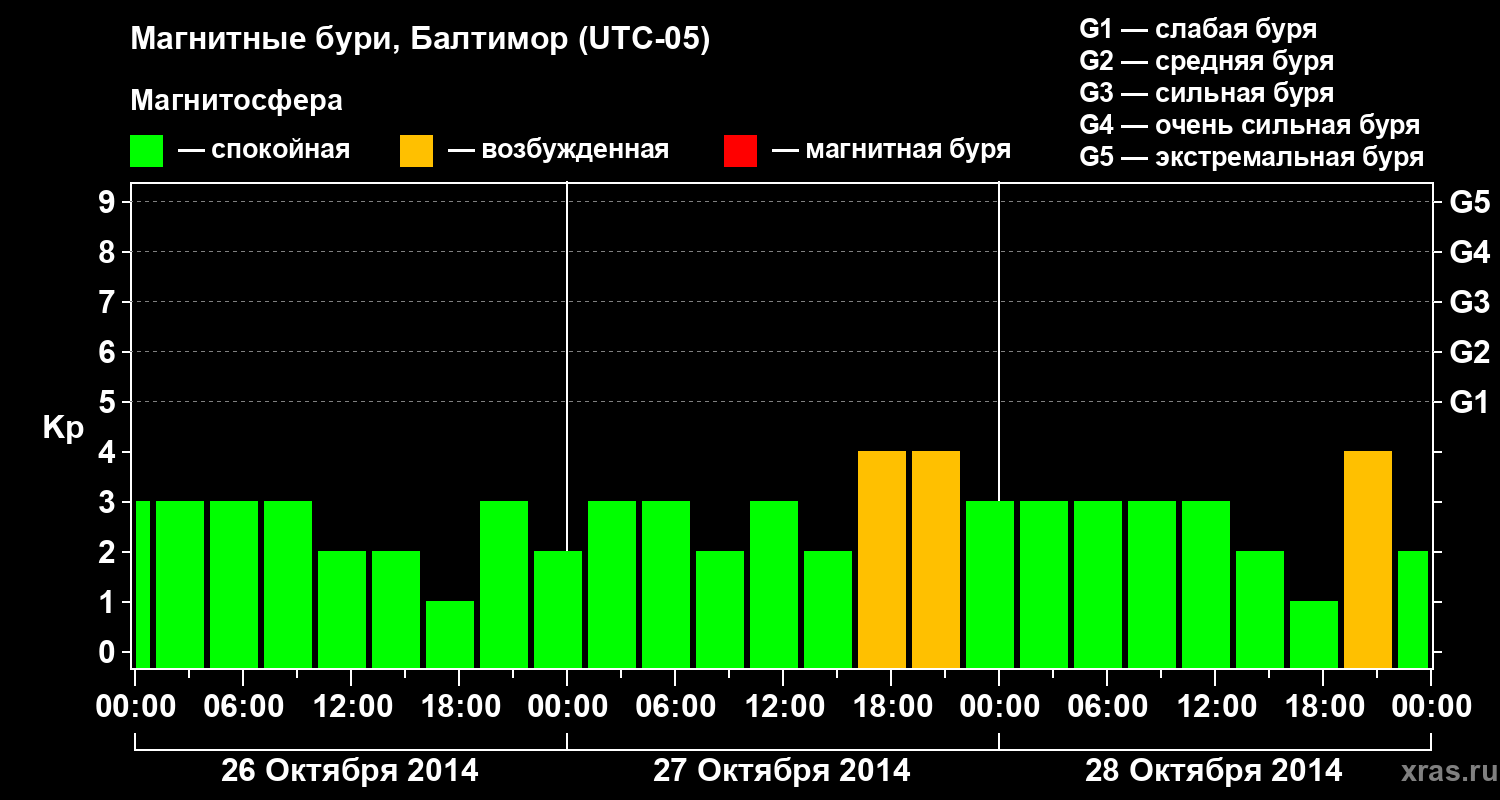Click the 06:00 tick label of 28 October
1500x800 pixels.
coord(1107,706)
